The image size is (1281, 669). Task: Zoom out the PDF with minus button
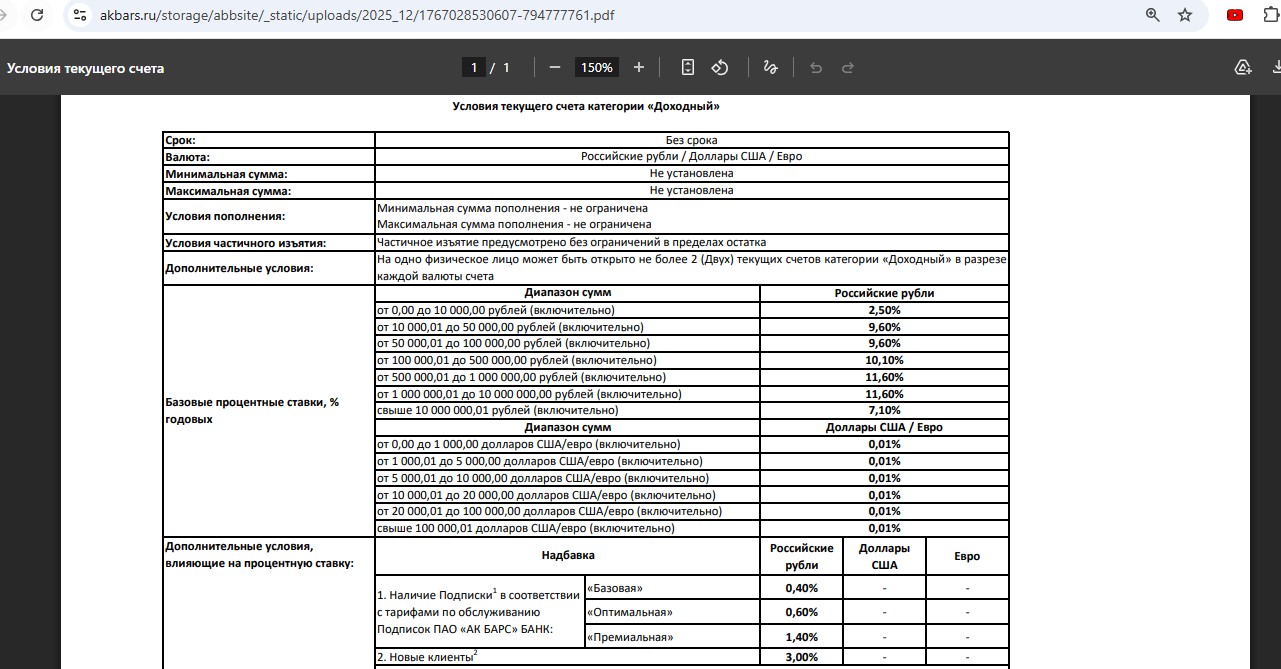pyautogui.click(x=555, y=67)
